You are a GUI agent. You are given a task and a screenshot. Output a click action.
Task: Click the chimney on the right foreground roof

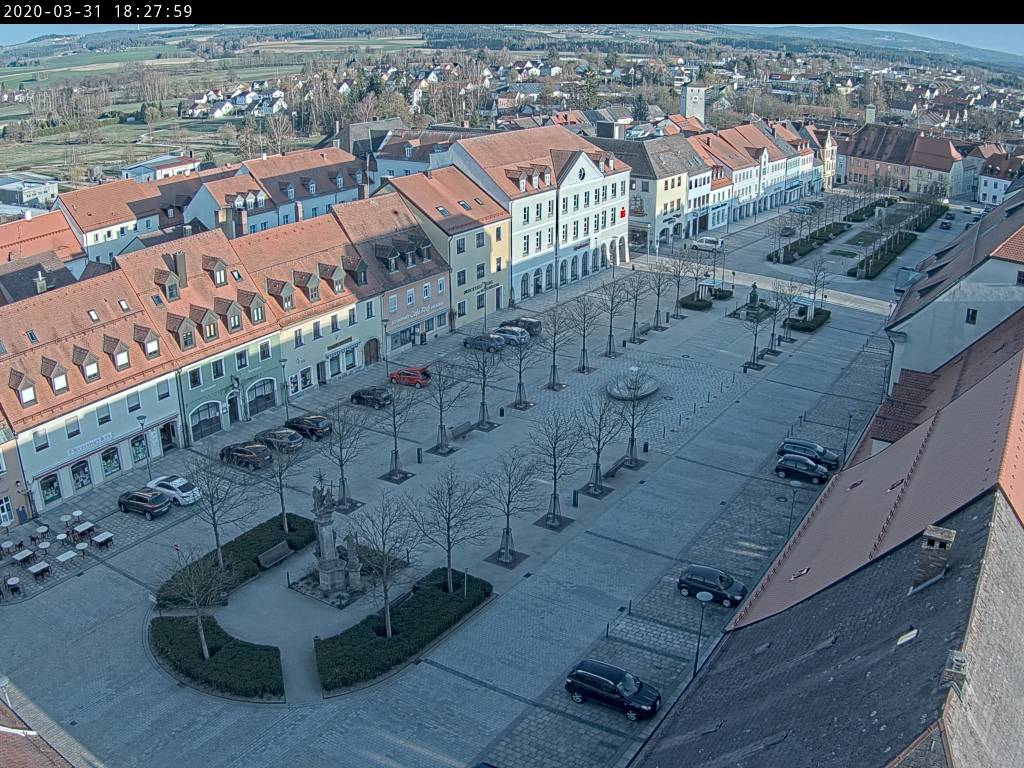coord(932,555)
